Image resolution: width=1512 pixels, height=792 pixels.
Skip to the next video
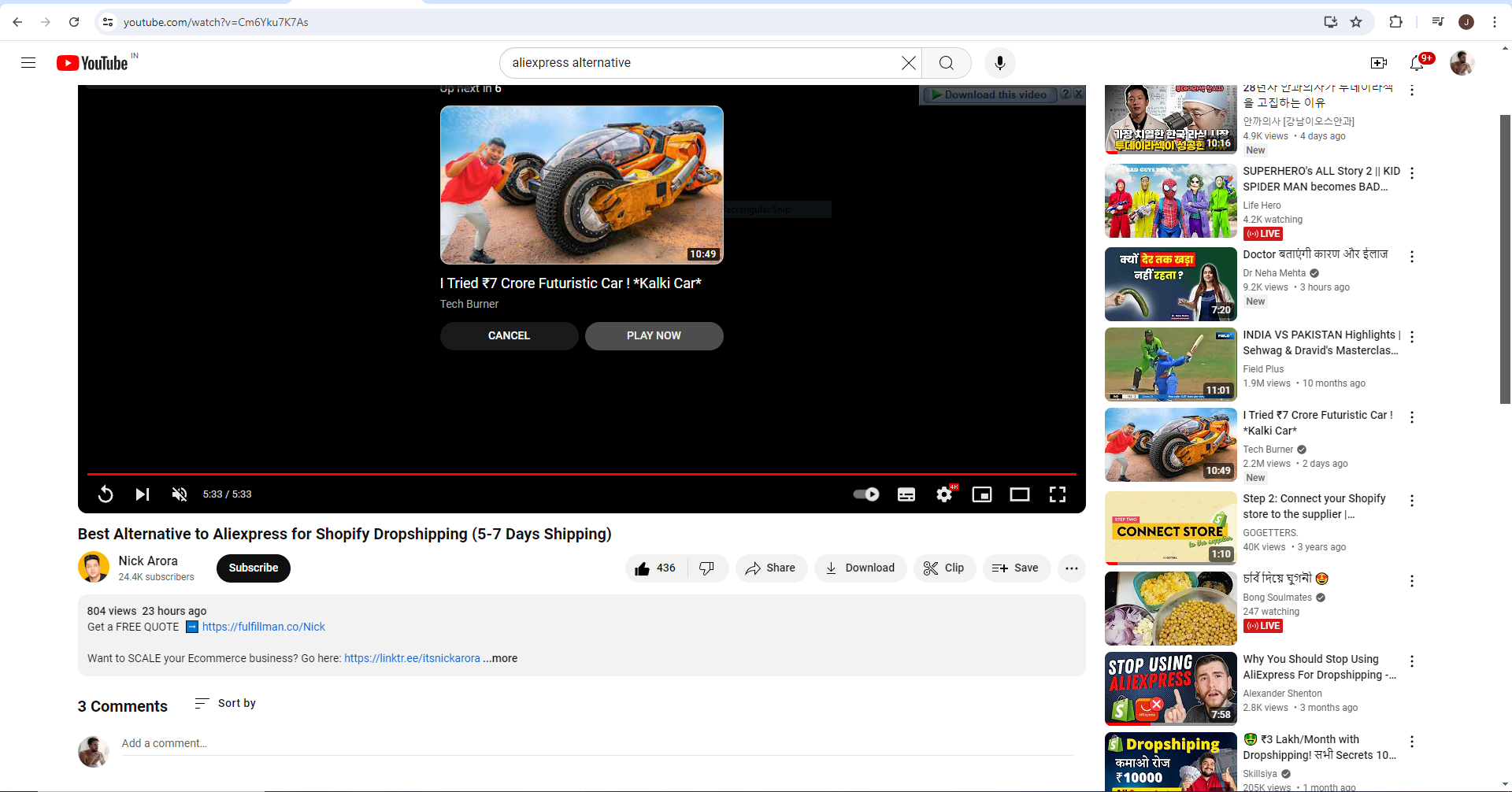143,494
